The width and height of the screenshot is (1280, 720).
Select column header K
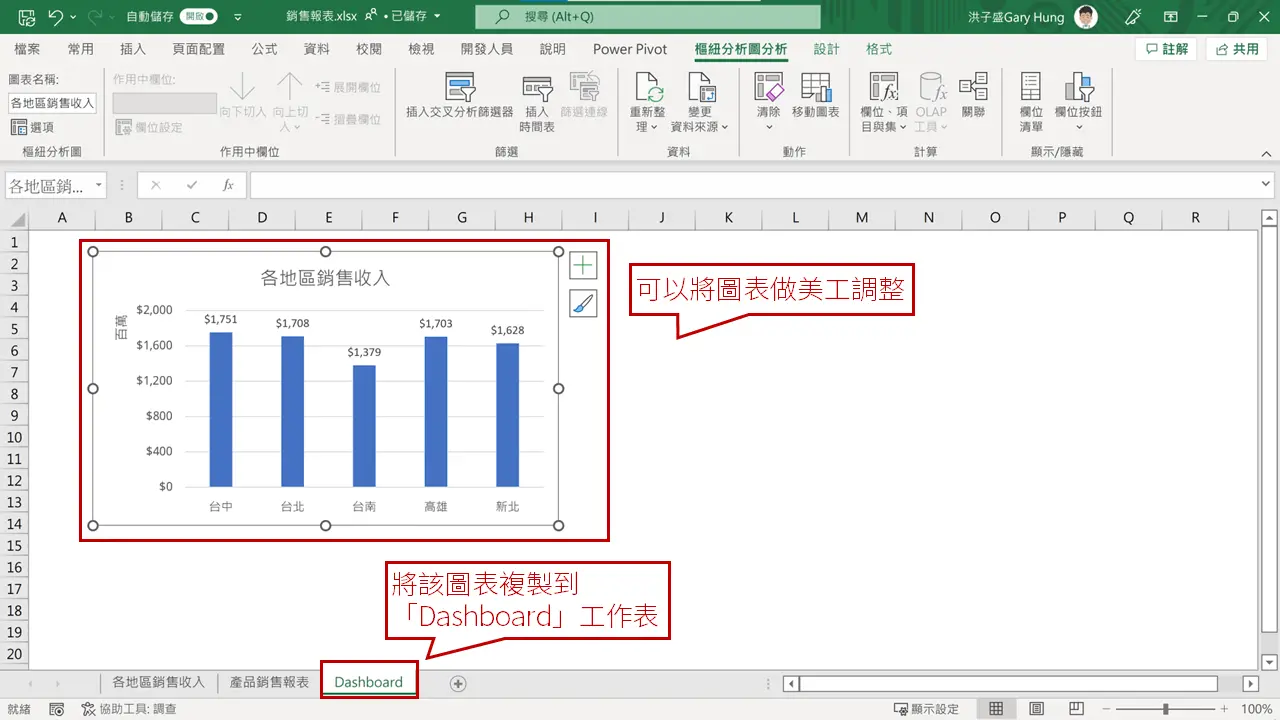click(x=728, y=217)
